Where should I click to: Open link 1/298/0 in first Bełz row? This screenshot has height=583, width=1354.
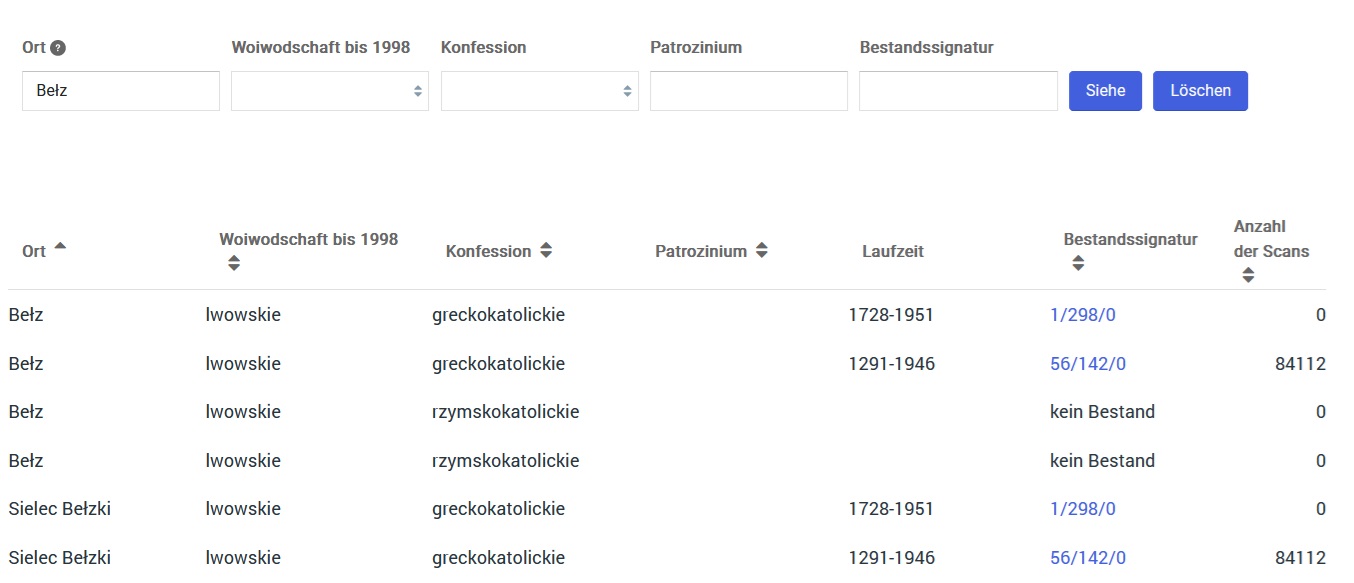1083,315
